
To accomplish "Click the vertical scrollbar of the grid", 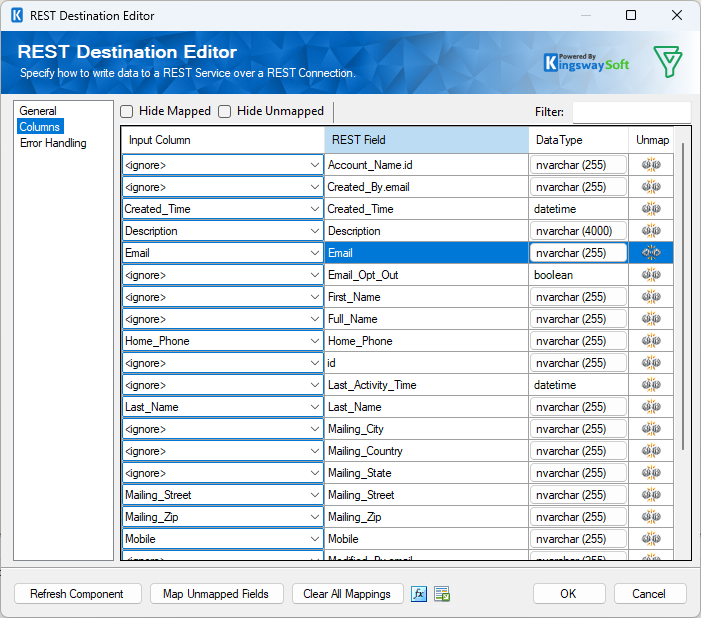I will pyautogui.click(x=683, y=296).
